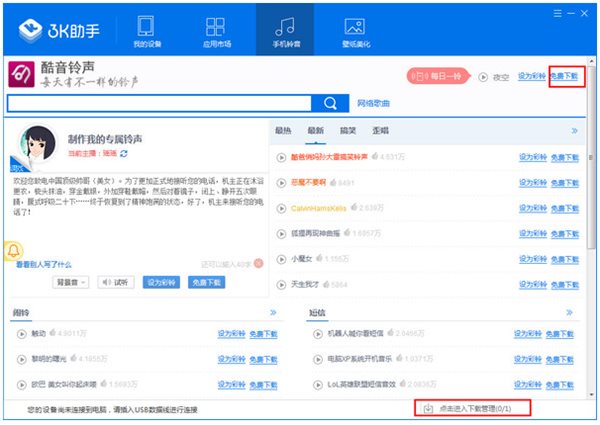Switch to the 歪唱 tab

click(x=380, y=131)
